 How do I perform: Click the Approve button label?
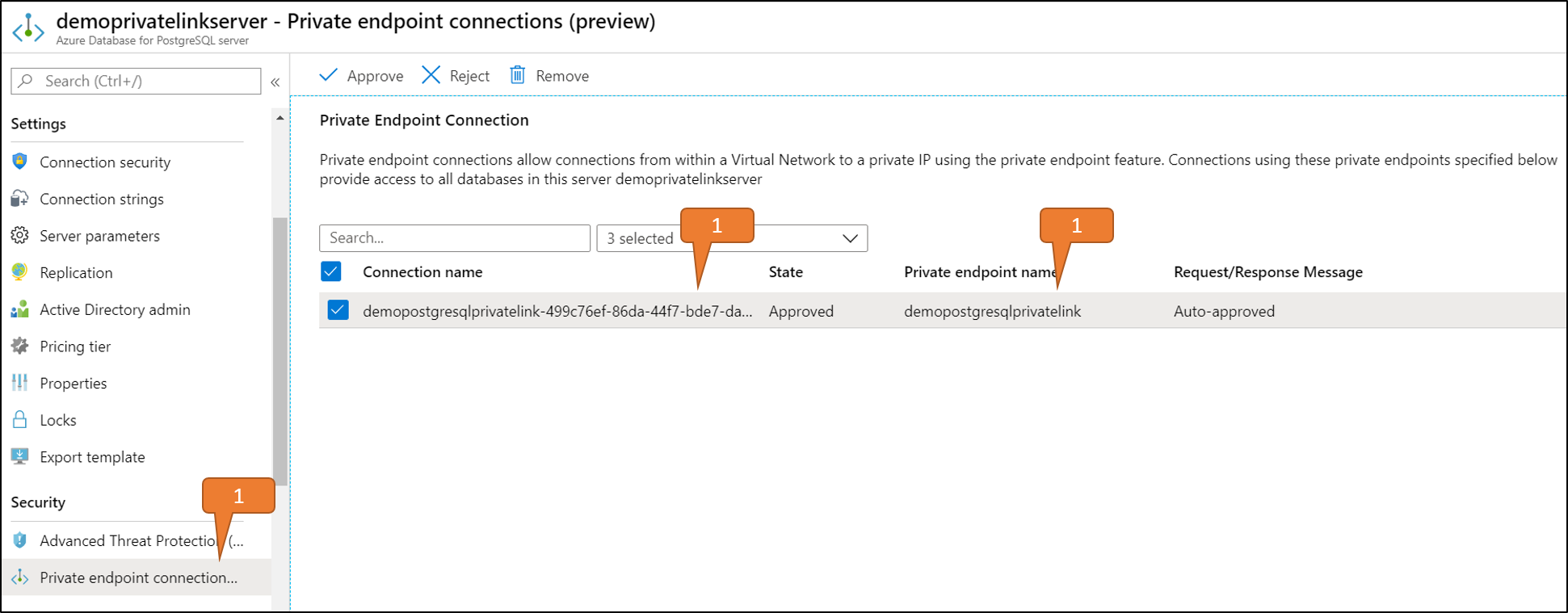[x=375, y=76]
